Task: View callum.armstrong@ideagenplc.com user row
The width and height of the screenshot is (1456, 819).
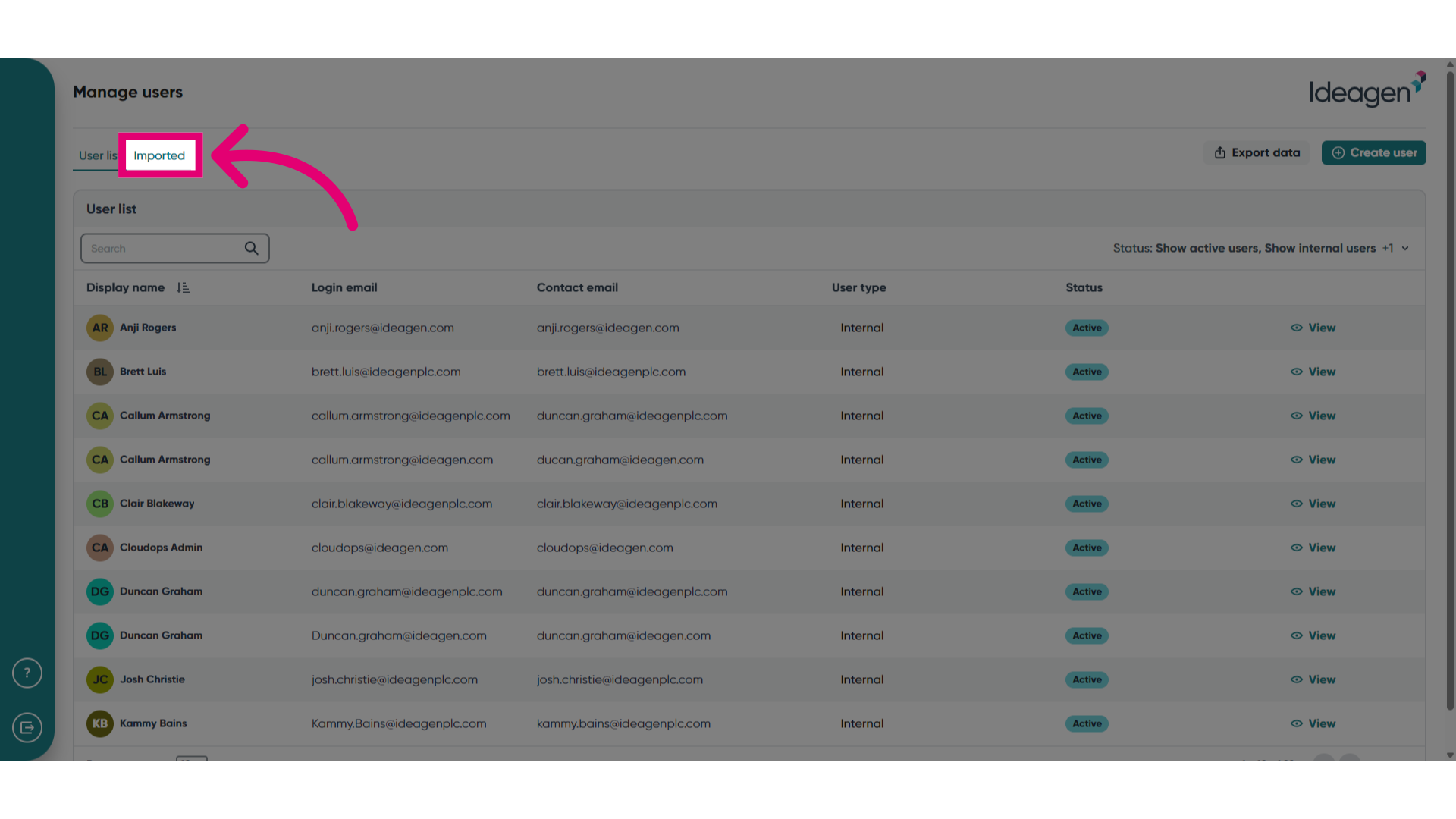Action: (1313, 416)
